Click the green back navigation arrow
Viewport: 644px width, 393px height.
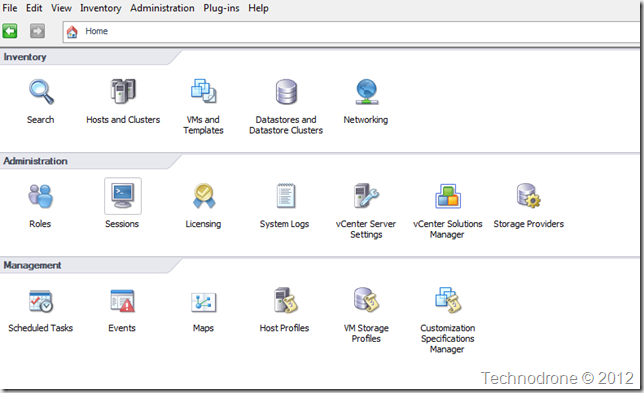10,31
